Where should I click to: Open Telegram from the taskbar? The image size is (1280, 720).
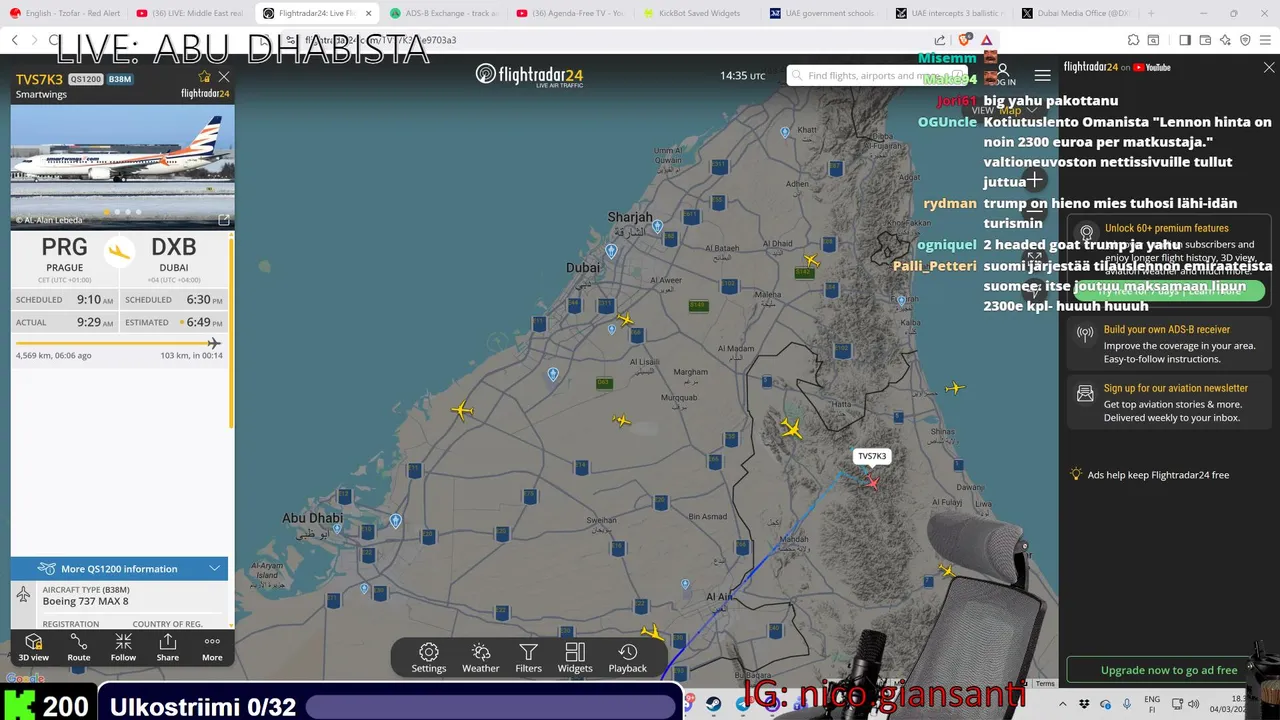point(742,704)
